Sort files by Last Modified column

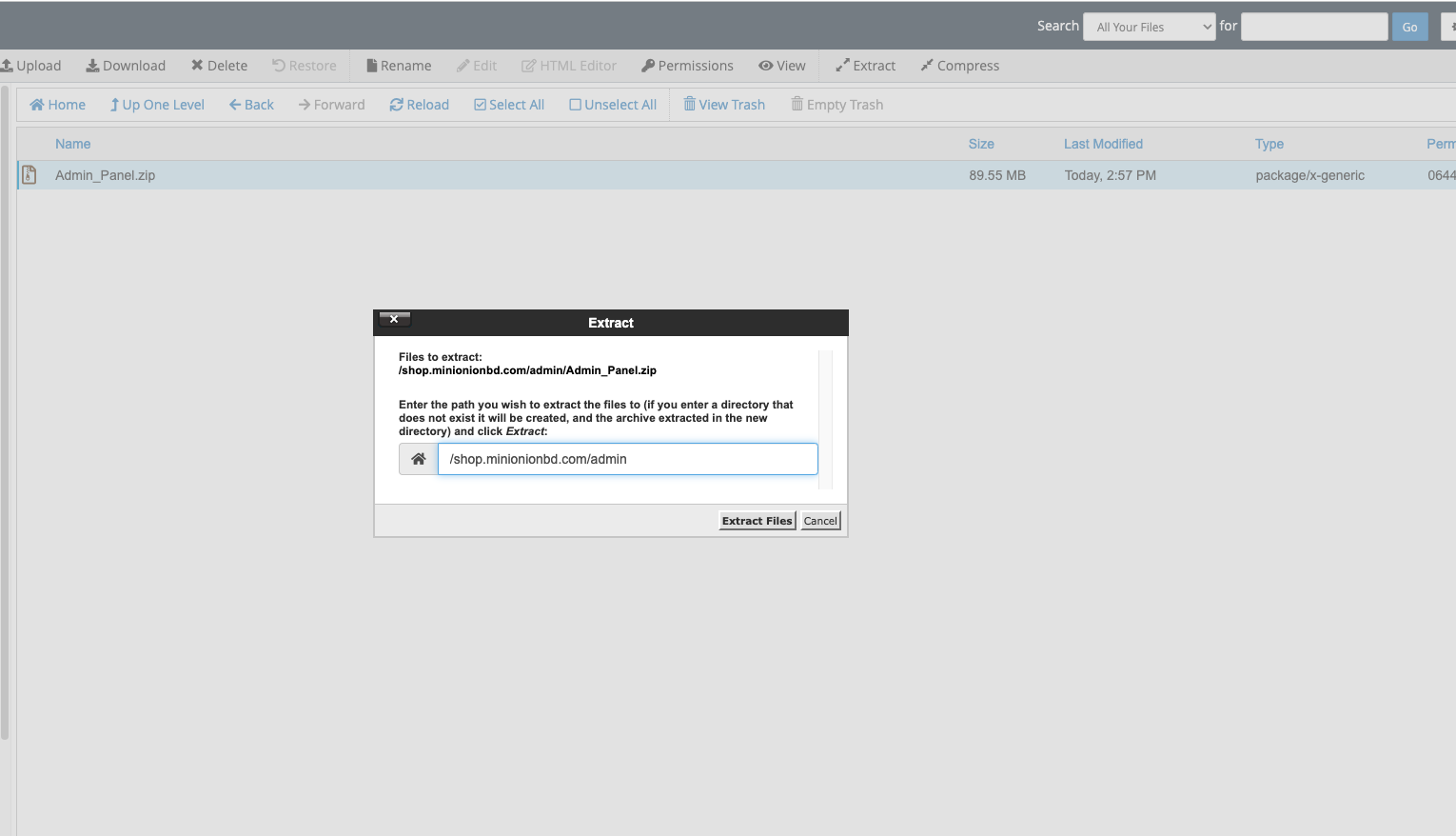click(x=1103, y=144)
